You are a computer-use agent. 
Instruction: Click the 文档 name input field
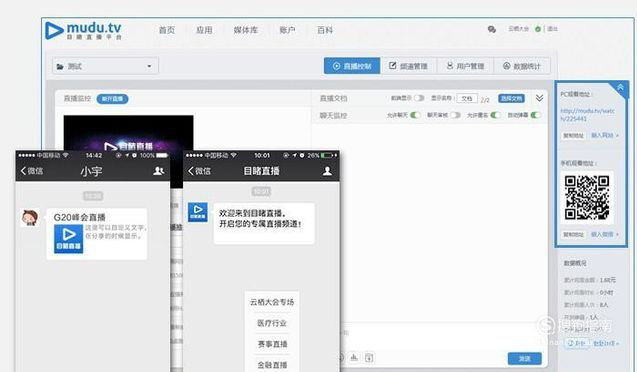coord(467,98)
